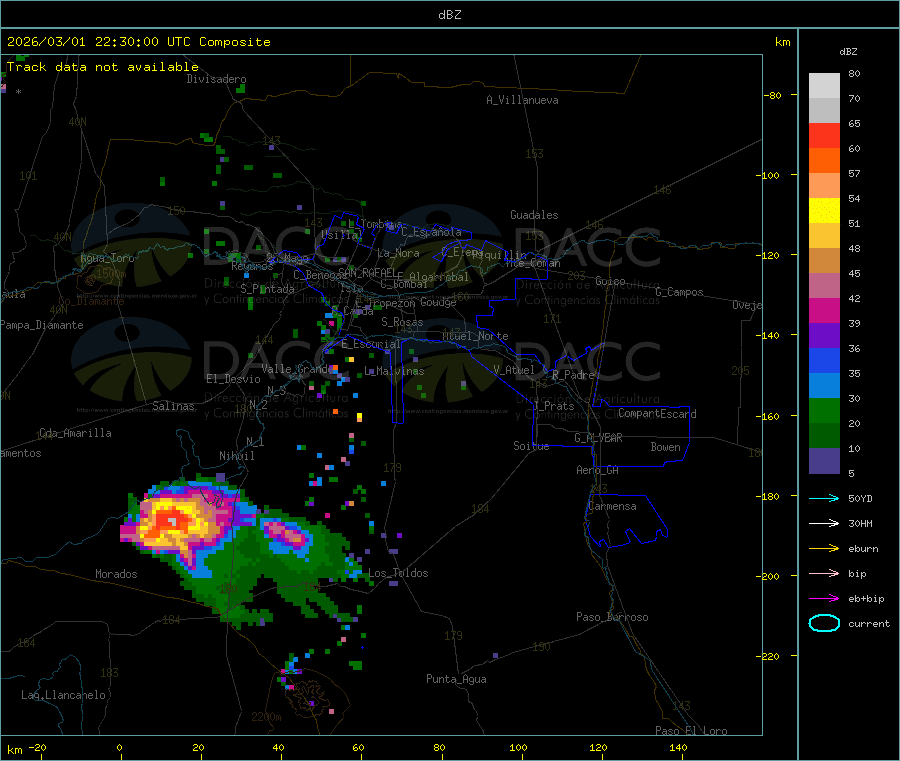Pick the dark orange band in dBZ scale
900x761 pixels.
tap(824, 161)
